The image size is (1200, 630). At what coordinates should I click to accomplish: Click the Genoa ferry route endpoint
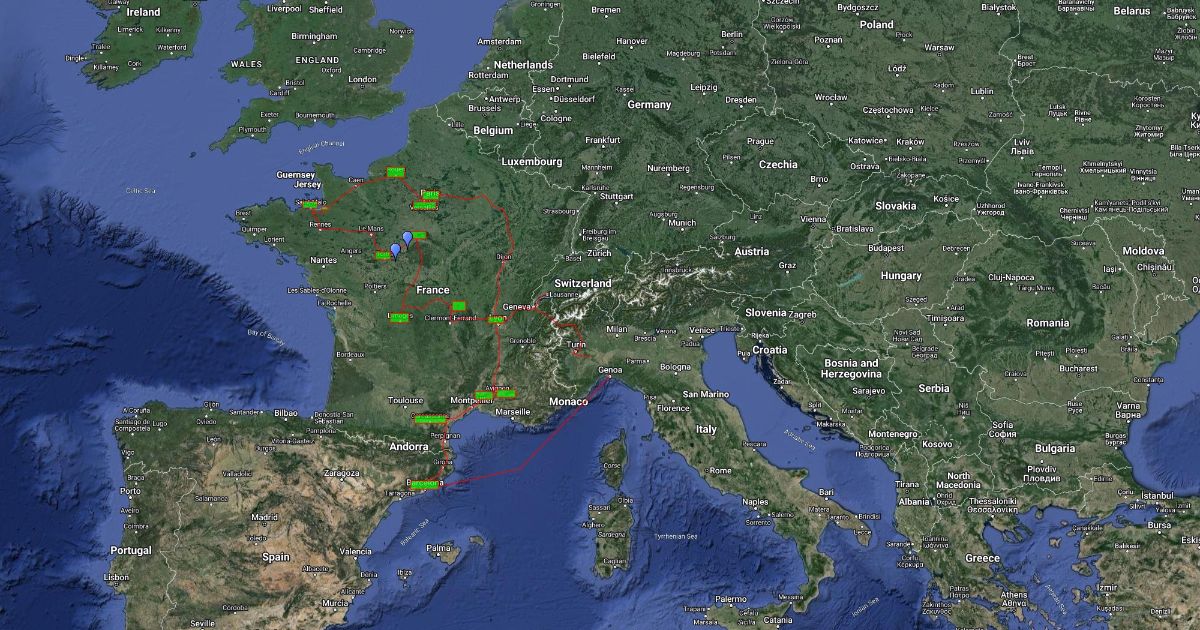coord(609,377)
